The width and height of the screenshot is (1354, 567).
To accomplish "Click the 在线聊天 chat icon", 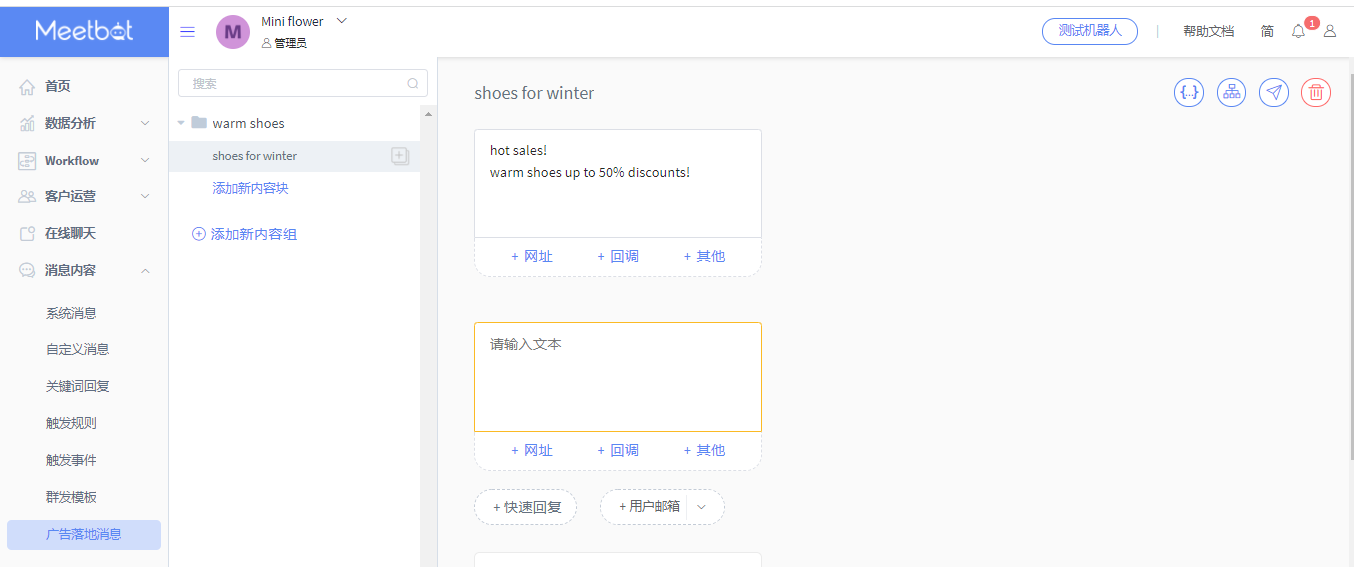I will coord(27,234).
